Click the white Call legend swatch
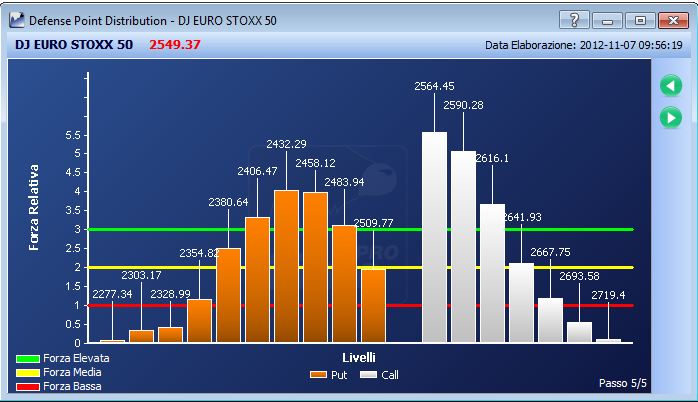698x402 pixels. (x=369, y=375)
